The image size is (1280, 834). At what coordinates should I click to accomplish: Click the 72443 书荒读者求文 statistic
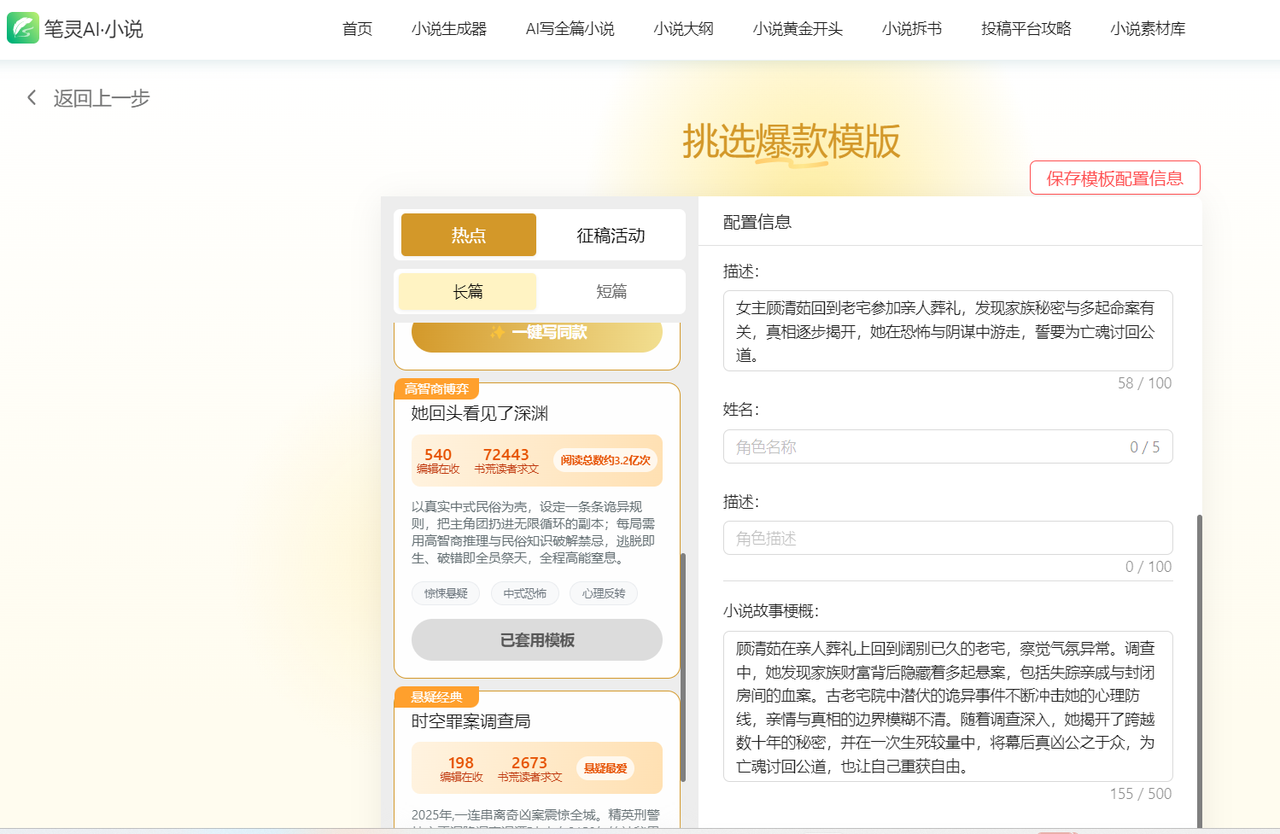(x=506, y=460)
